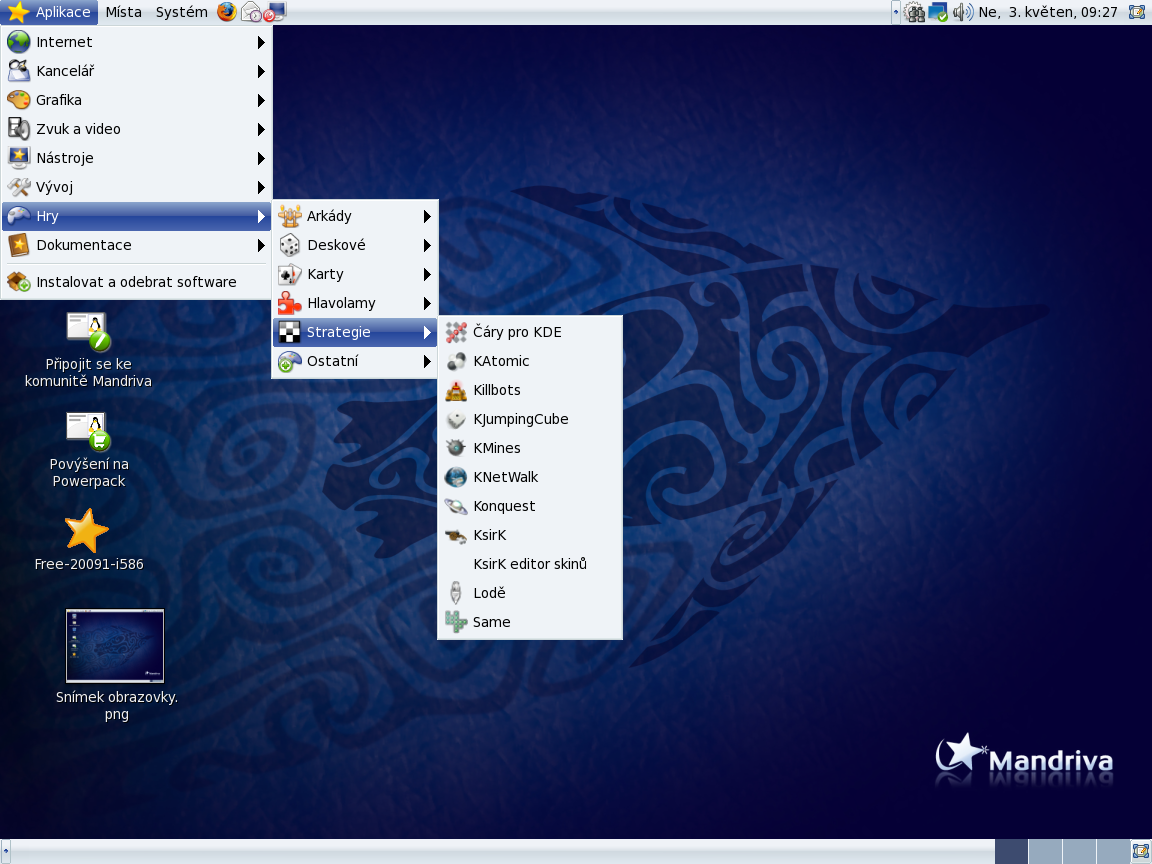Select the Hlavolamy submenu item
1152x864 pixels.
click(x=355, y=303)
